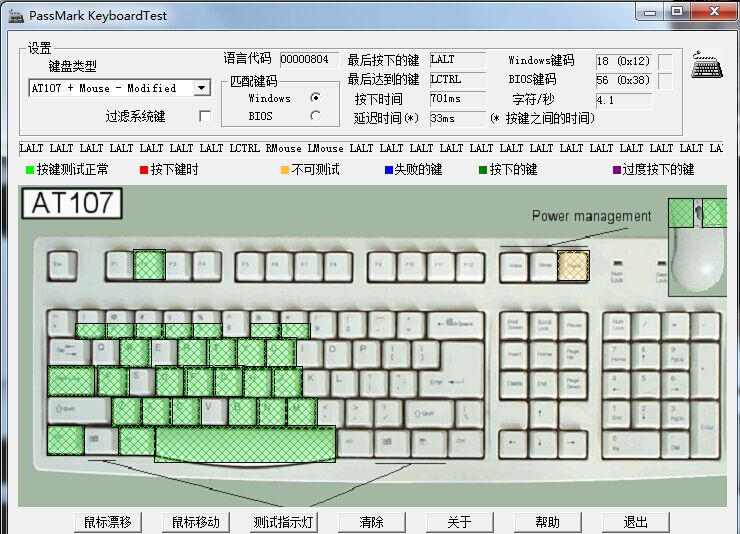The width and height of the screenshot is (740, 534).
Task: Click the BIOS键码 field showing 56 (0x38)
Action: pyautogui.click(x=623, y=81)
